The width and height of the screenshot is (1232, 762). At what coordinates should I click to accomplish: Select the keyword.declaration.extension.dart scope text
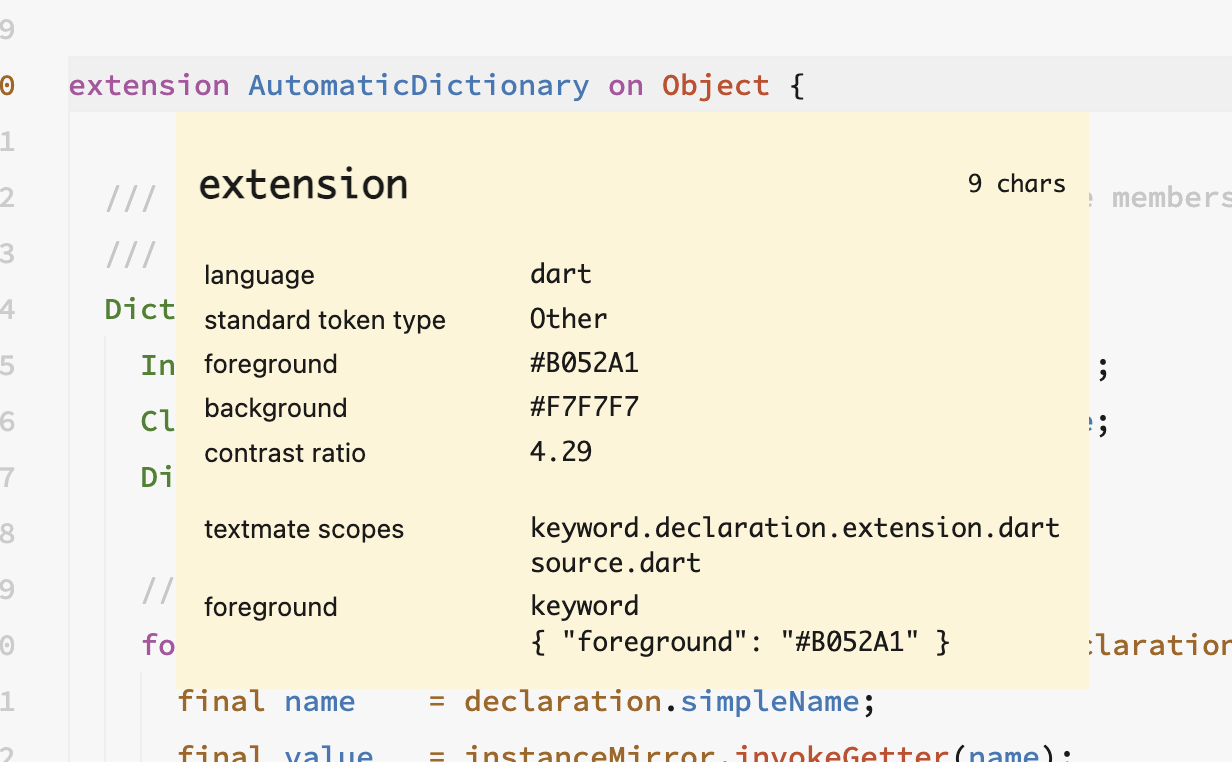tap(795, 527)
